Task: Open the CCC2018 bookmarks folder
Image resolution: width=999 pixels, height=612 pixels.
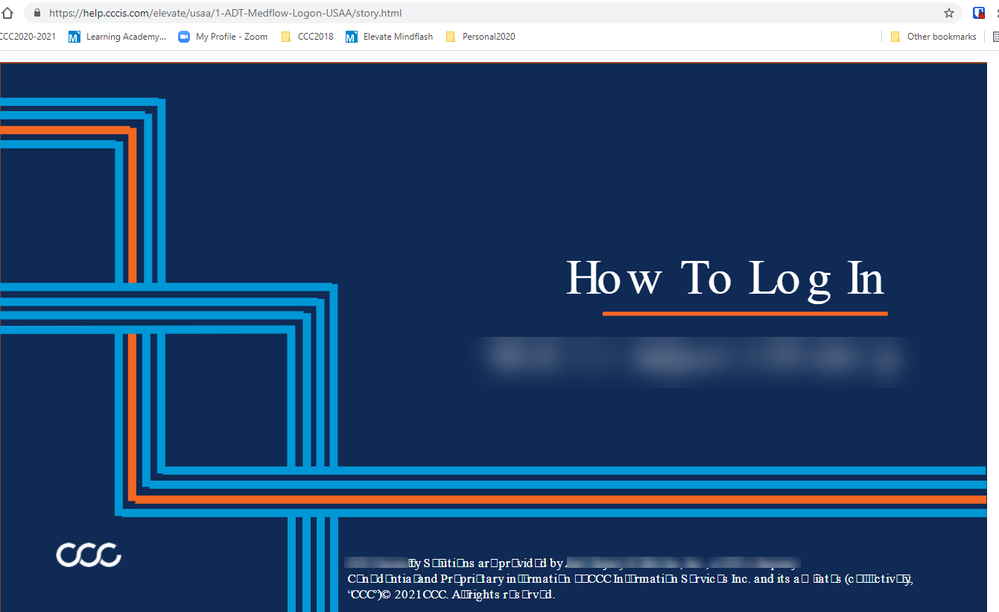Action: tap(307, 37)
